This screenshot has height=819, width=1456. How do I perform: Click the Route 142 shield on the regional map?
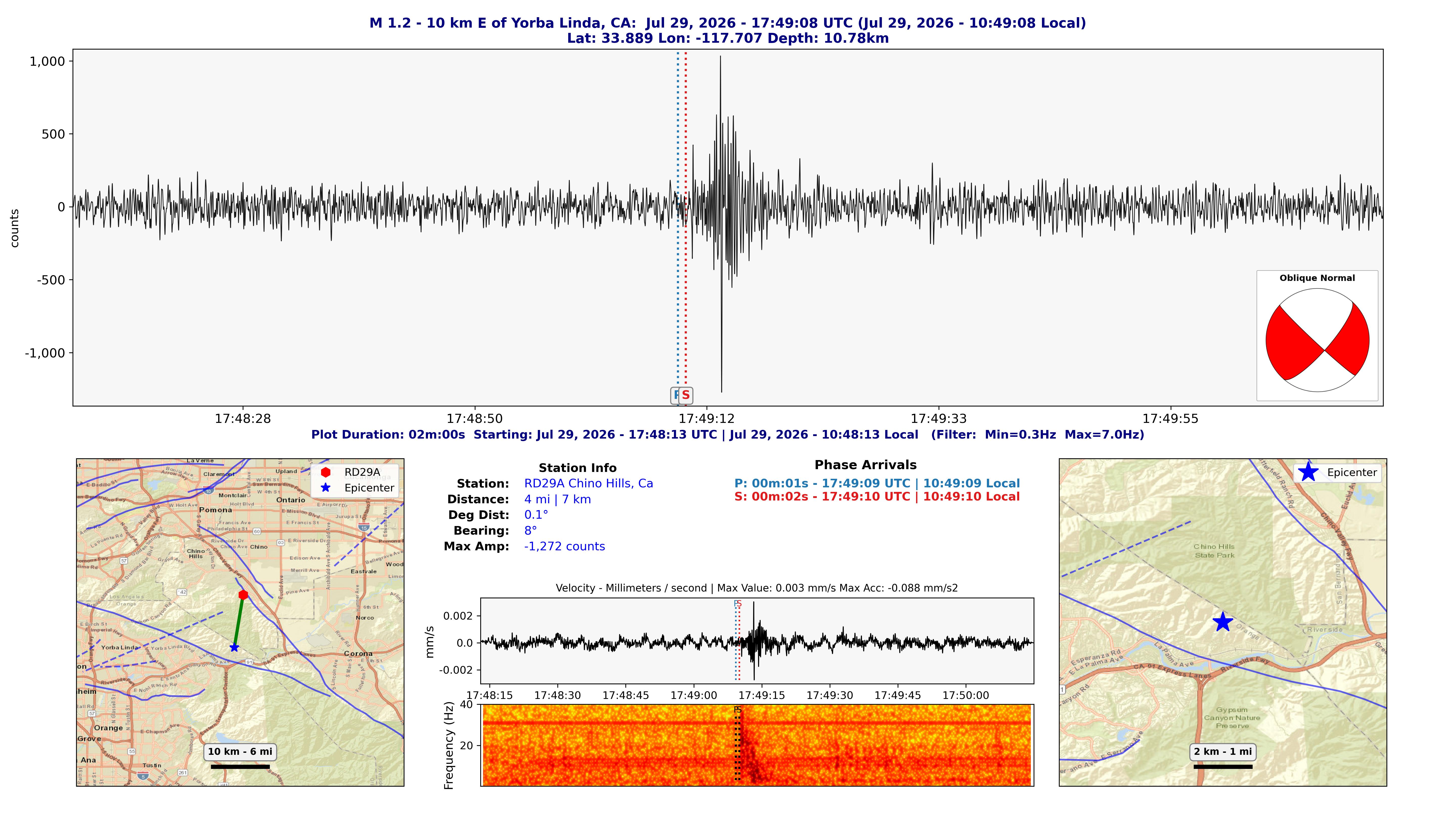pos(182,592)
